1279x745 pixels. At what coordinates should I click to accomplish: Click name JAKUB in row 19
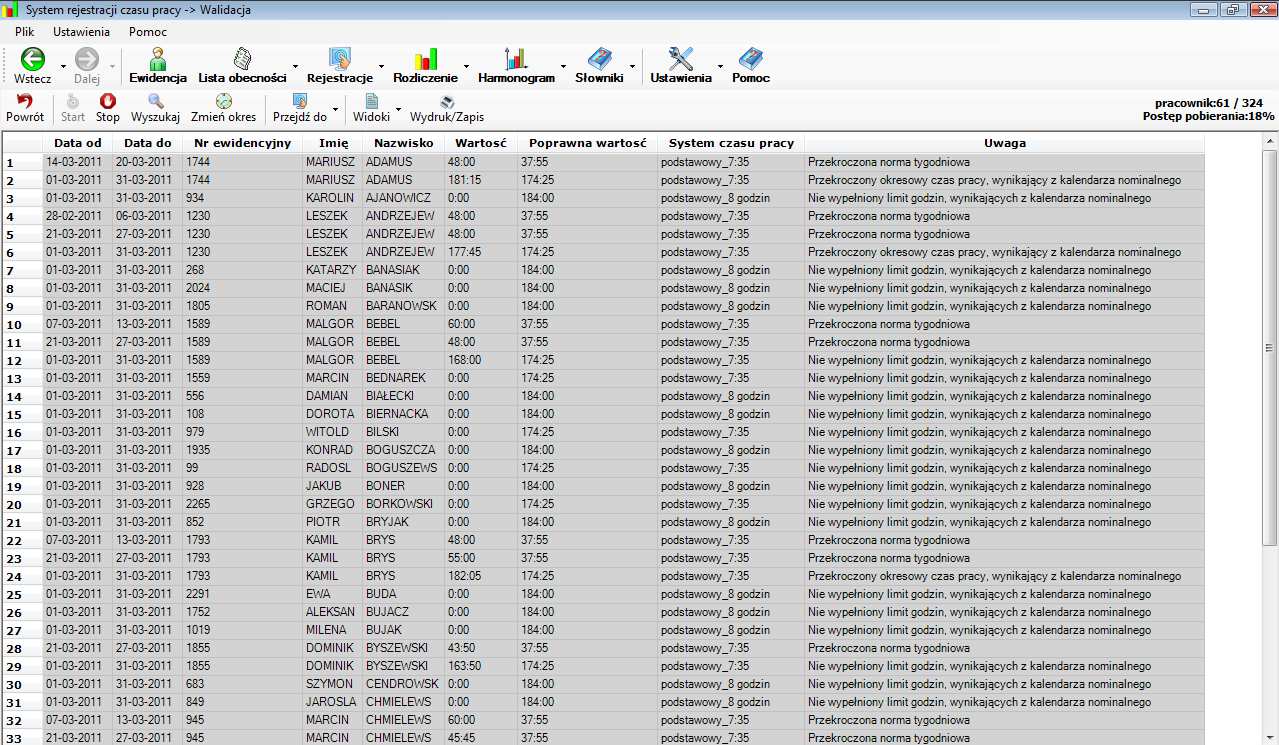click(x=324, y=486)
